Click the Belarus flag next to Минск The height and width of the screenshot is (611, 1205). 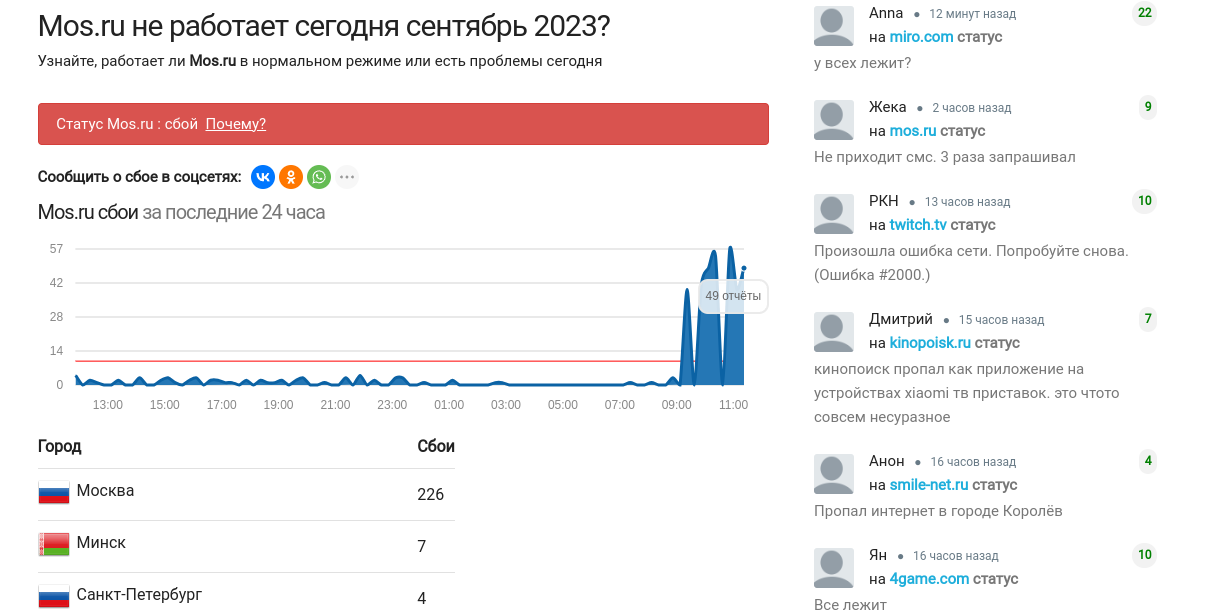pos(54,545)
